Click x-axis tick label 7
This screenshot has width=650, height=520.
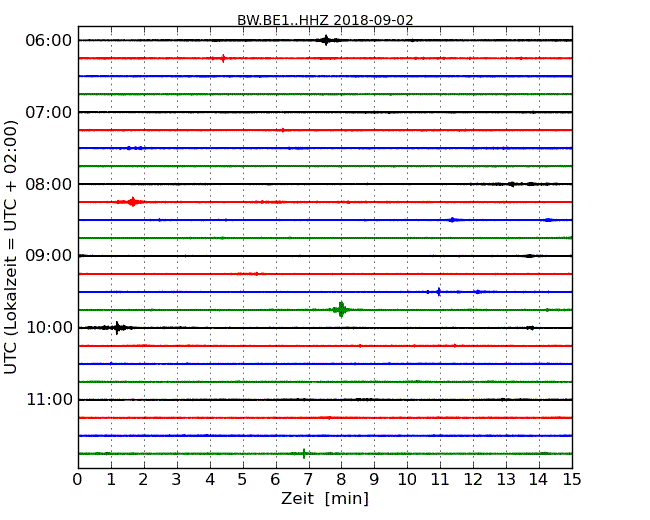(x=308, y=479)
